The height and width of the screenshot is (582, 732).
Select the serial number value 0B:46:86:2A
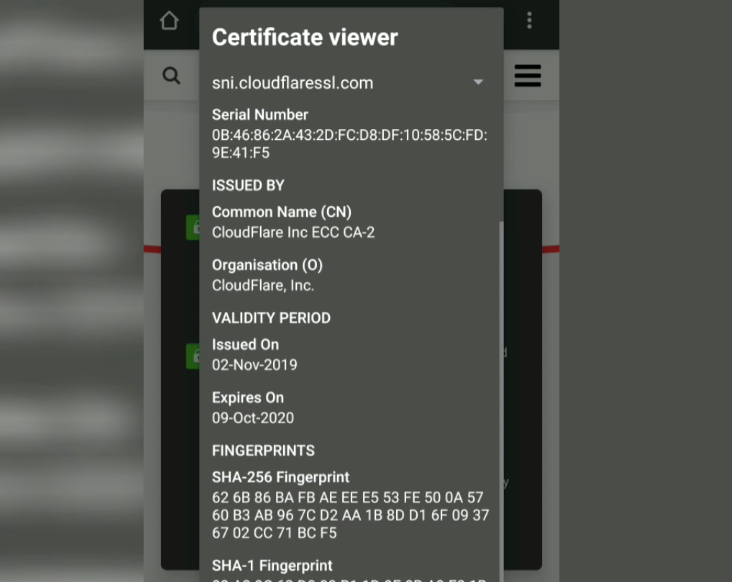[x=349, y=144]
